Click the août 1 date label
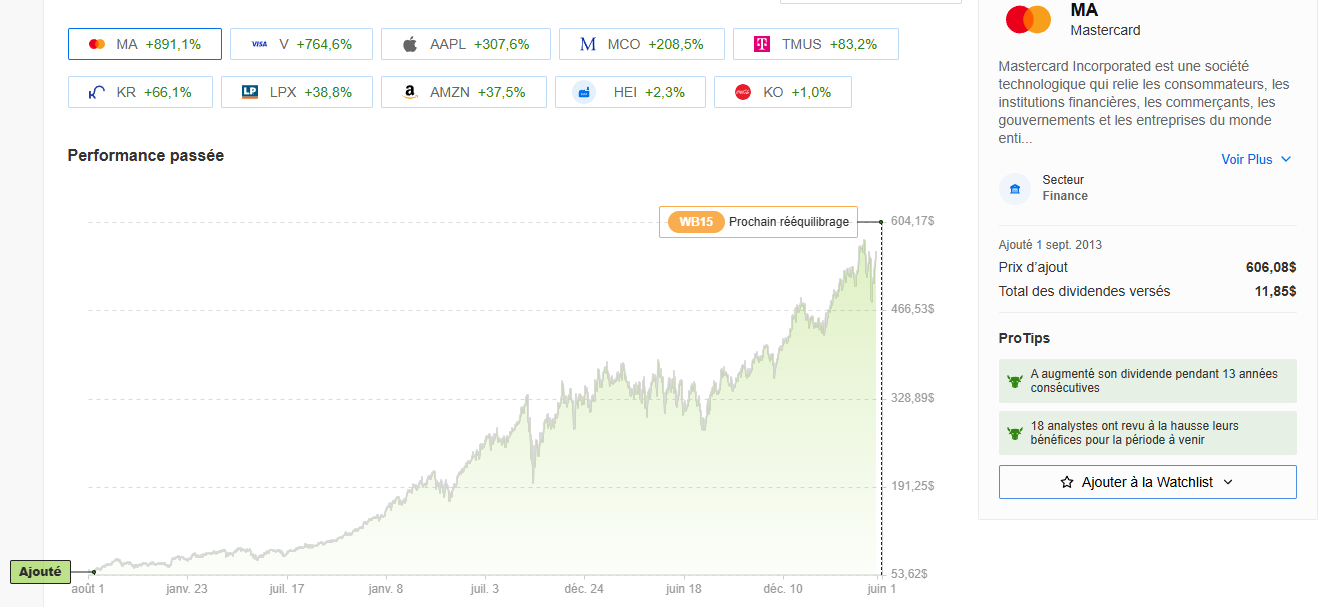Screen dimensions: 1319x607 tap(88, 589)
